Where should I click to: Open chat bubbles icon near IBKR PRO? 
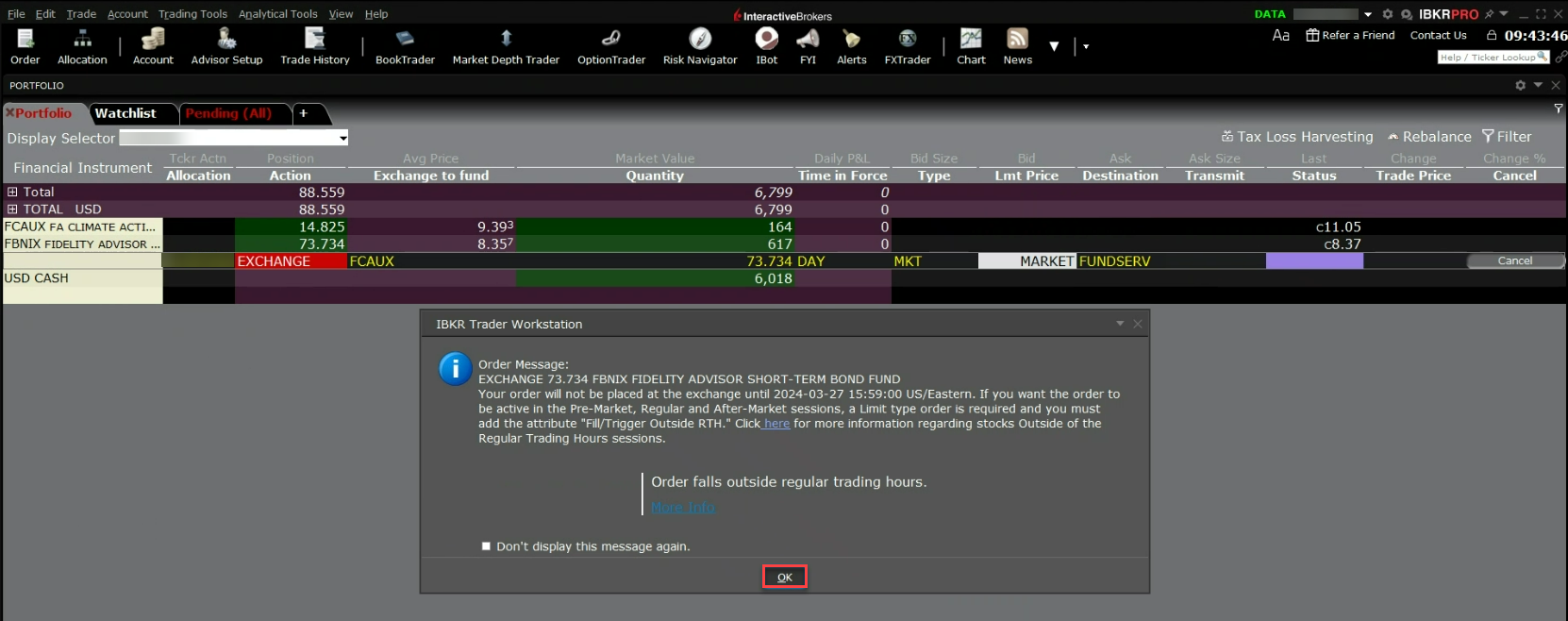(x=1407, y=14)
